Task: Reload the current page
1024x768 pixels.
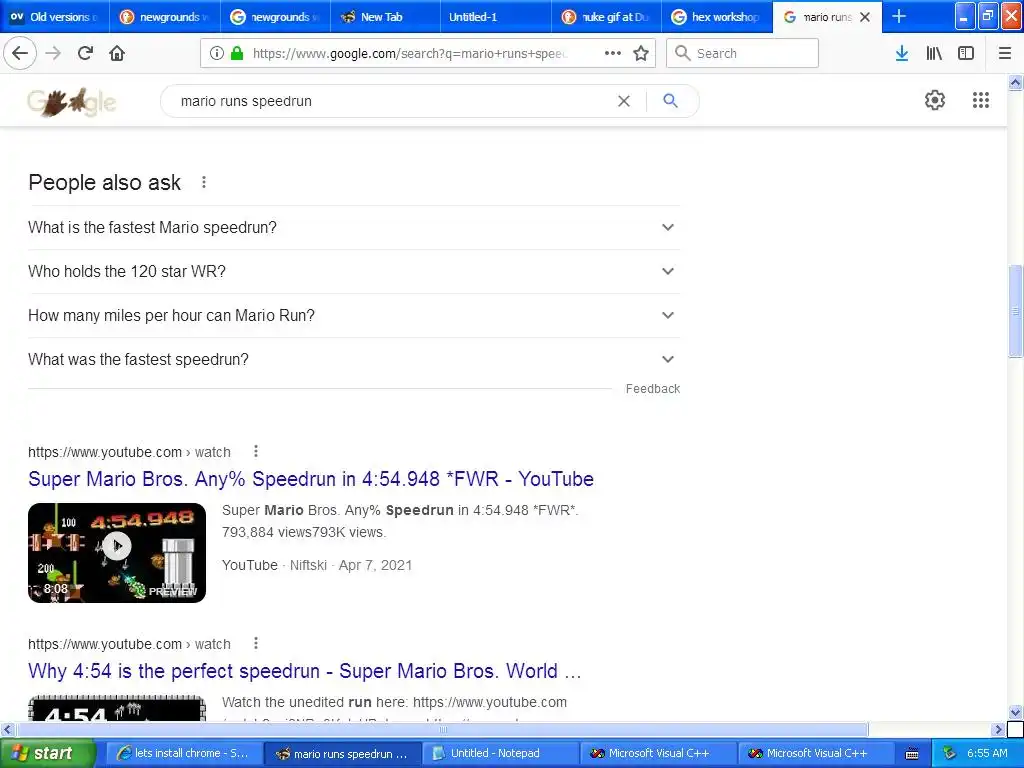Action: (x=85, y=53)
